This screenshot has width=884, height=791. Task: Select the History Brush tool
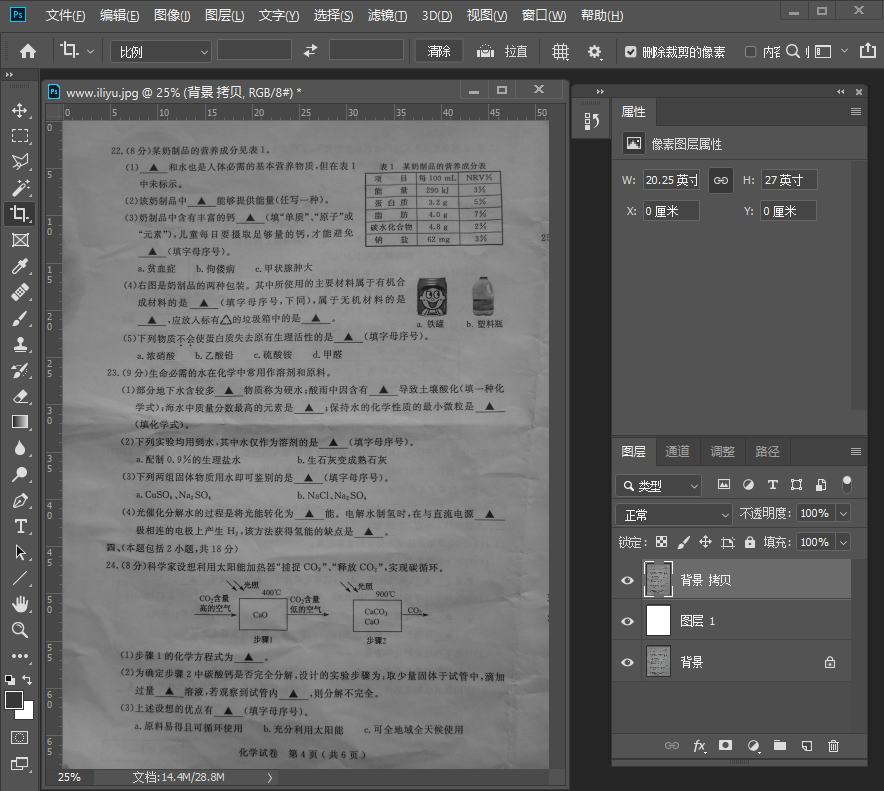click(20, 370)
